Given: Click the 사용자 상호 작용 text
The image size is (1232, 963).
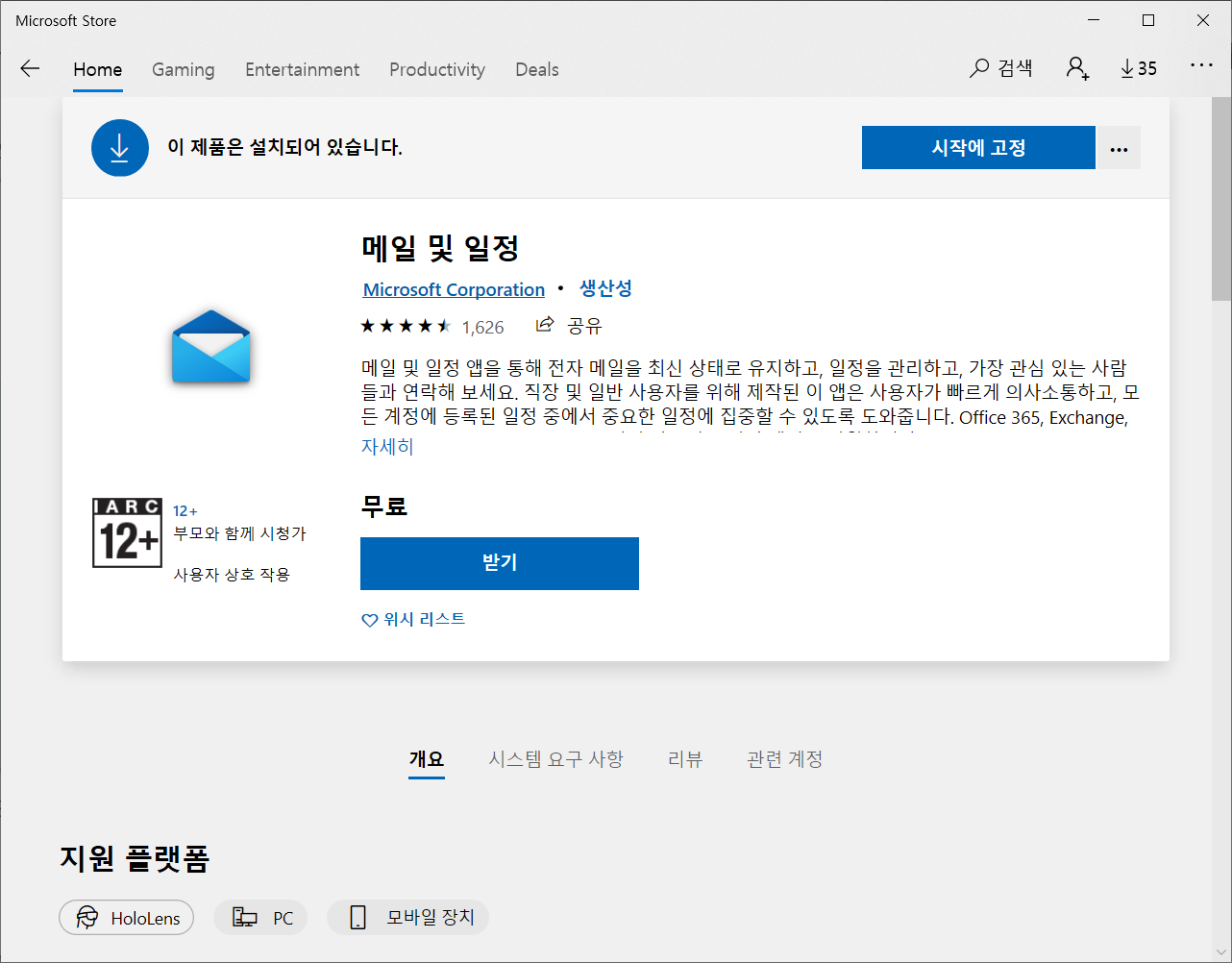Looking at the screenshot, I should click(x=232, y=575).
